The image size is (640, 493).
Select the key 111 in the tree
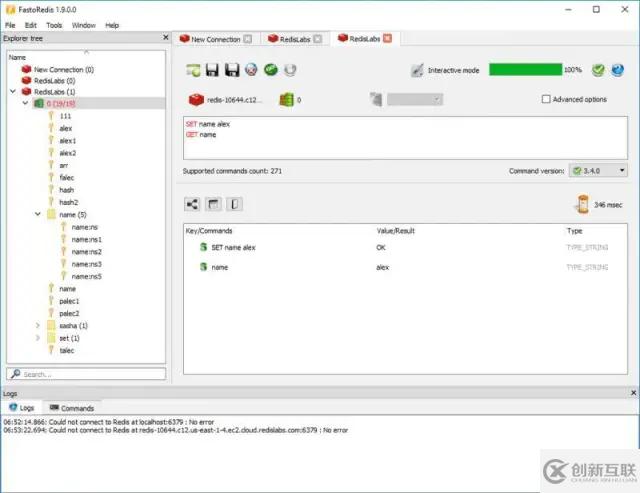click(x=65, y=116)
